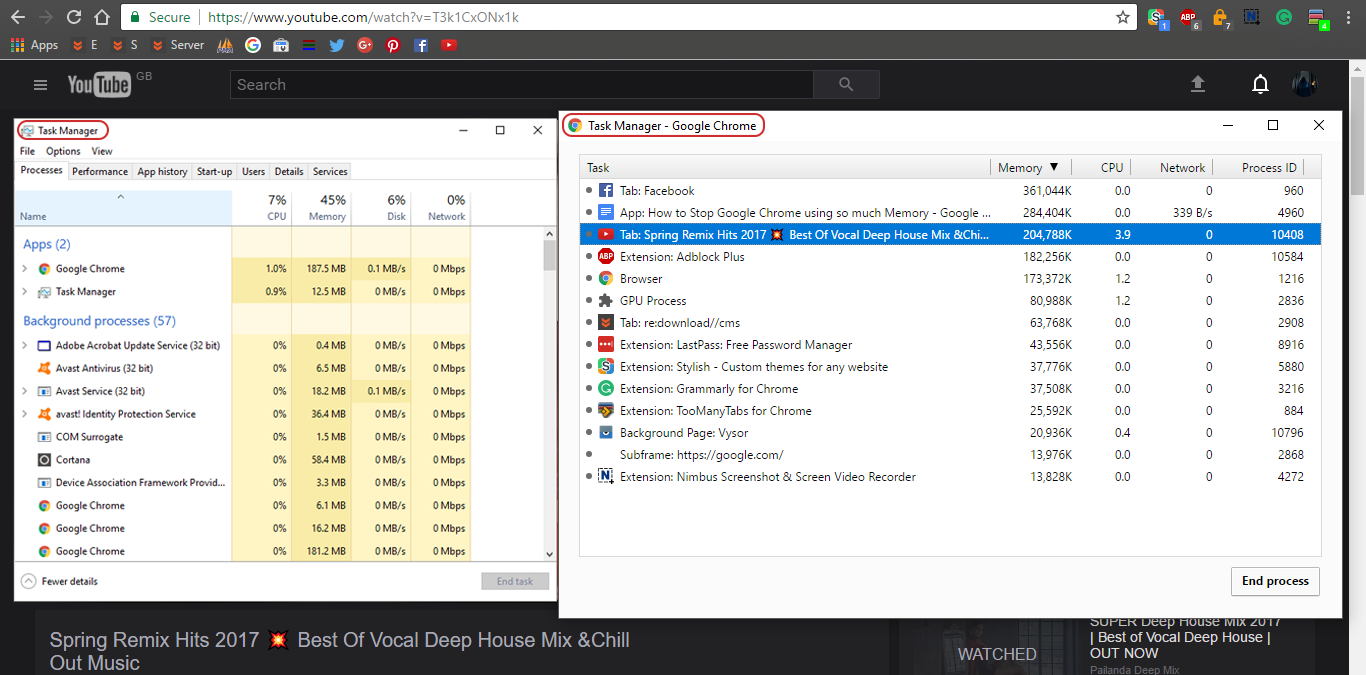
Task: Select the Tab: Facebook row
Action: [x=950, y=191]
